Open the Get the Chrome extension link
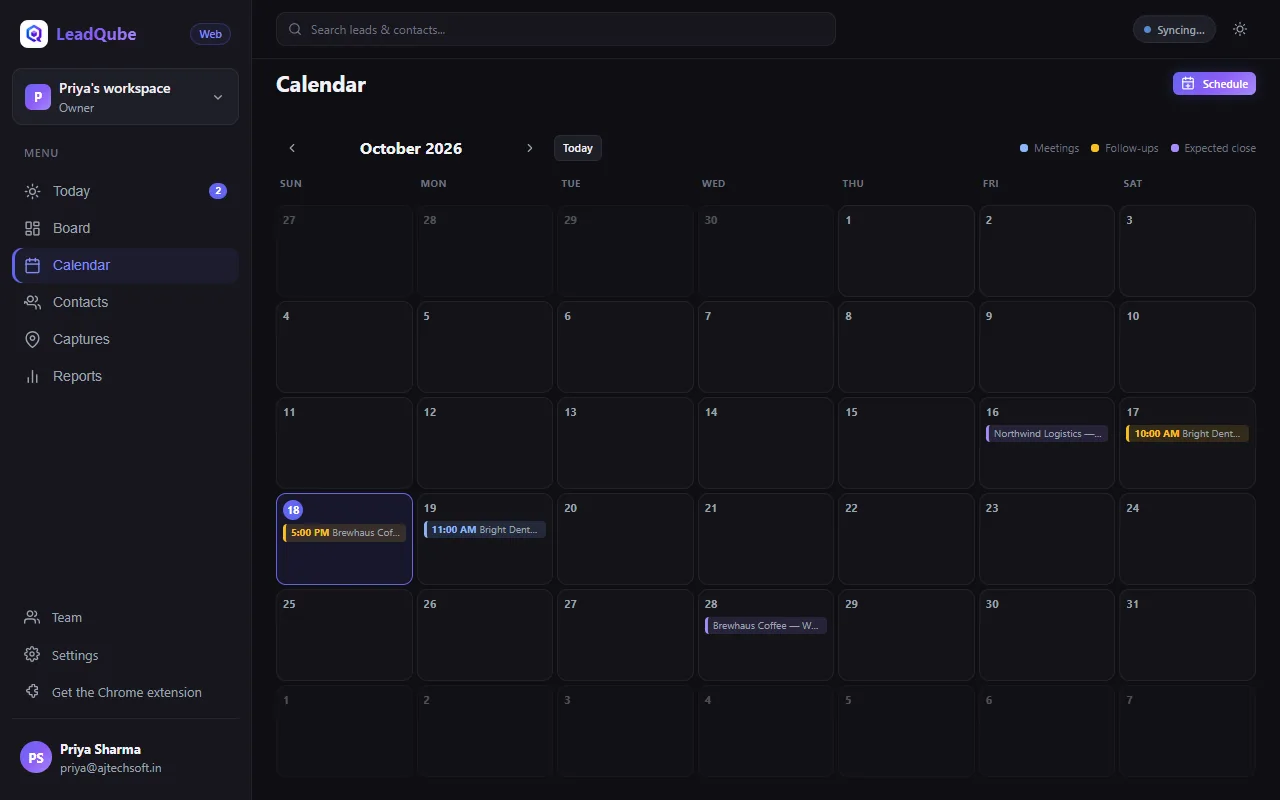Image resolution: width=1280 pixels, height=800 pixels. (x=126, y=692)
